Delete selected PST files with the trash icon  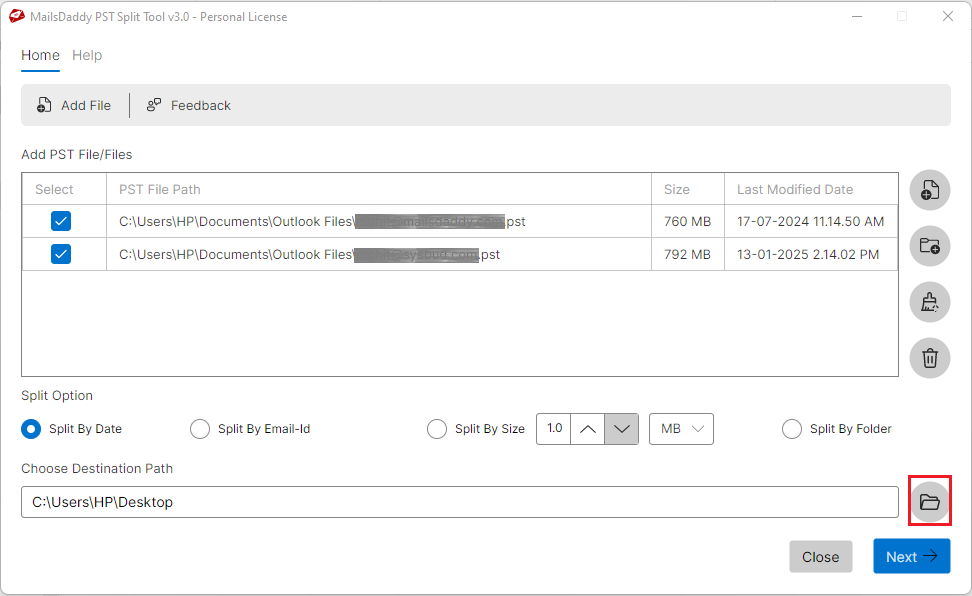pyautogui.click(x=929, y=358)
